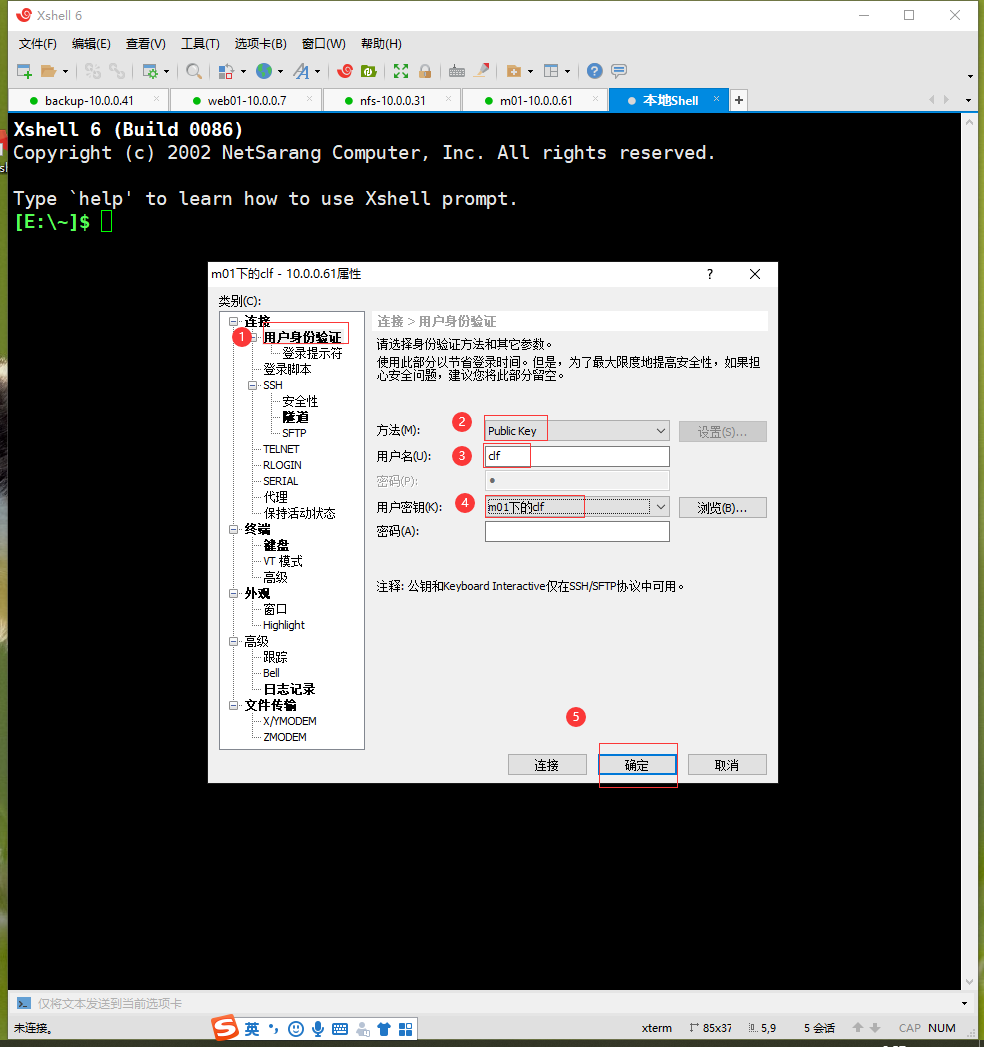This screenshot has height=1047, width=984.
Task: Click the Font toolbar icon
Action: point(301,71)
